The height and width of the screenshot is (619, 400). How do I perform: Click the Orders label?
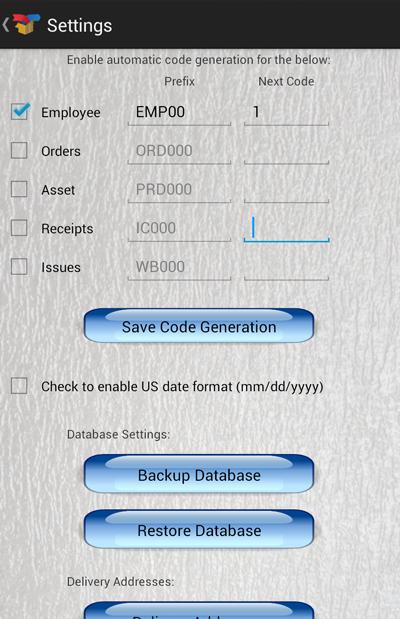[x=61, y=151]
